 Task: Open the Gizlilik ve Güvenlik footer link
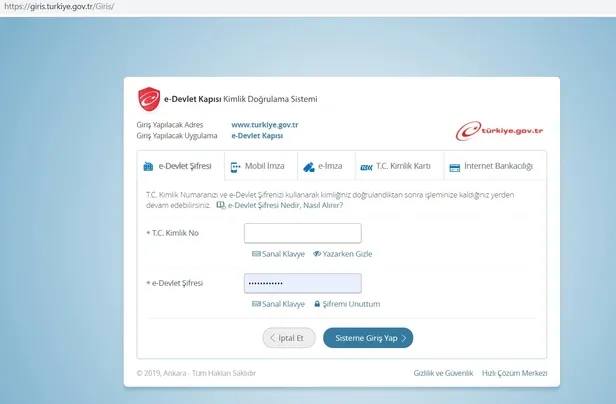click(441, 373)
